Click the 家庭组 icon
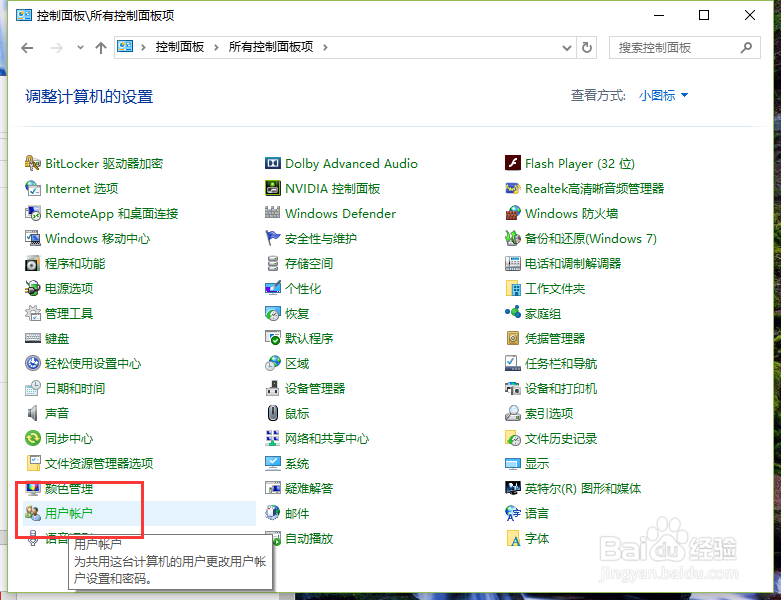This screenshot has width=781, height=600. click(x=513, y=313)
